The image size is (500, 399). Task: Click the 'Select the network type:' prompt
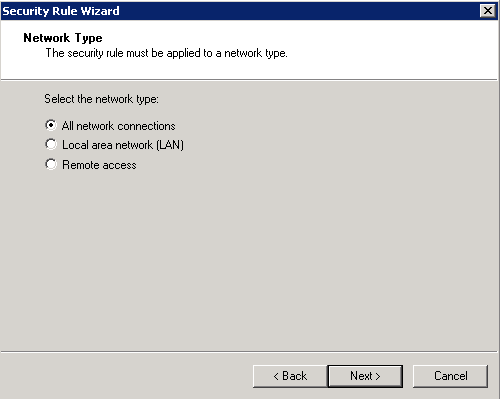coord(101,99)
